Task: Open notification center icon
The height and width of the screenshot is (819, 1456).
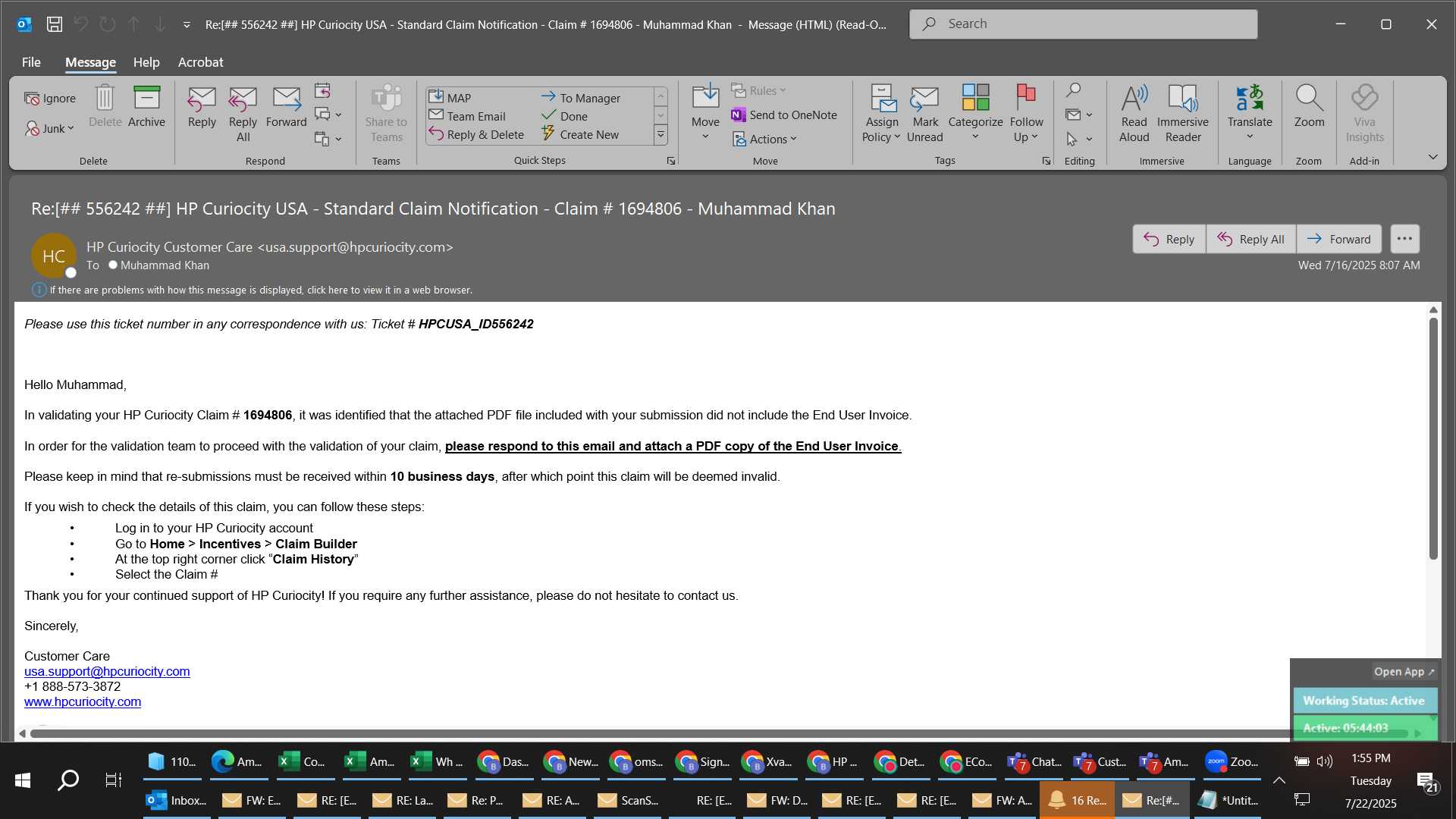Action: tap(1426, 781)
